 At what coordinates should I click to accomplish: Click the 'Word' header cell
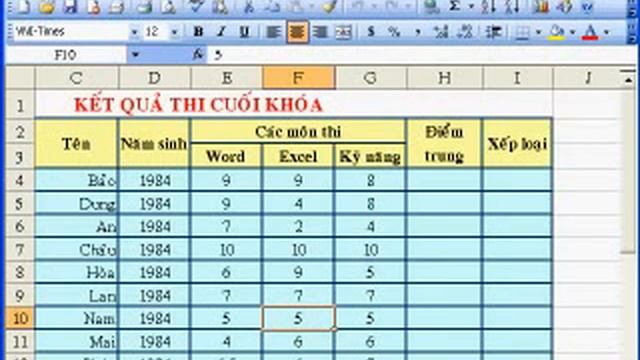(226, 156)
